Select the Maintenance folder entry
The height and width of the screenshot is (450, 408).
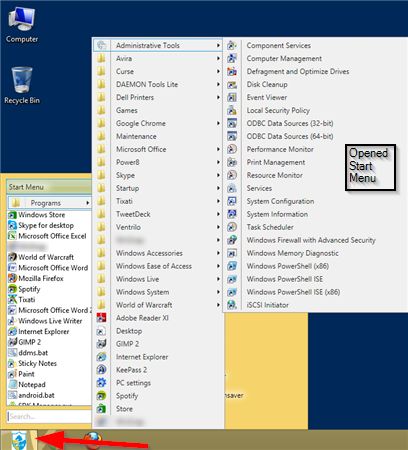(x=158, y=136)
